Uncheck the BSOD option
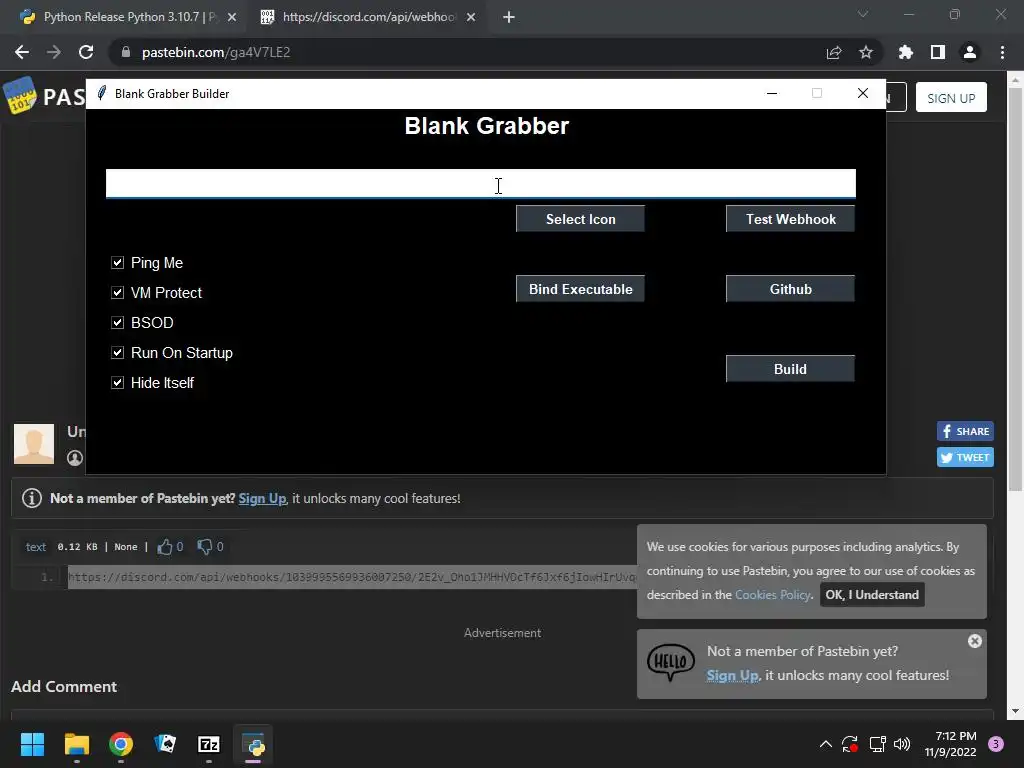Image resolution: width=1024 pixels, height=768 pixels. point(118,323)
